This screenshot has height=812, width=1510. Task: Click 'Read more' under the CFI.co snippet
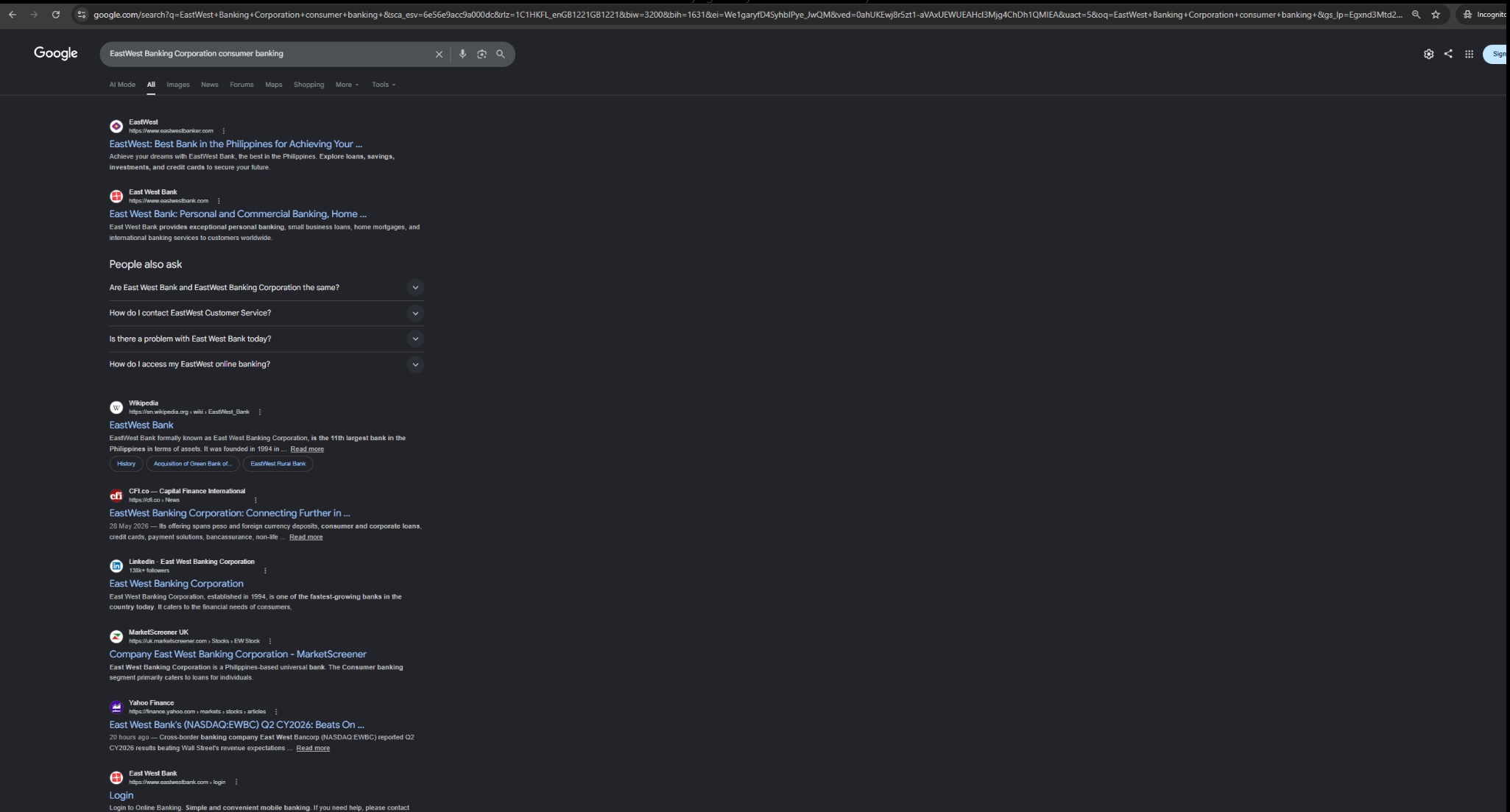point(306,537)
